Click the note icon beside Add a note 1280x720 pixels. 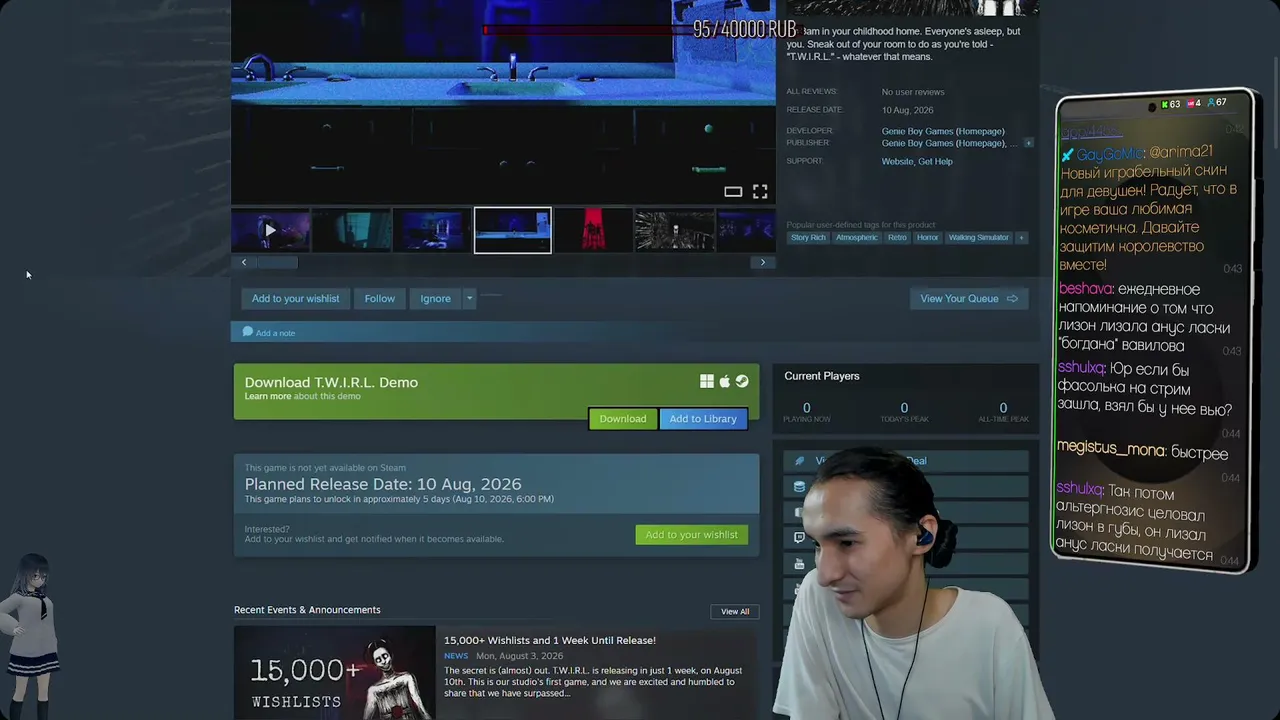coord(248,332)
